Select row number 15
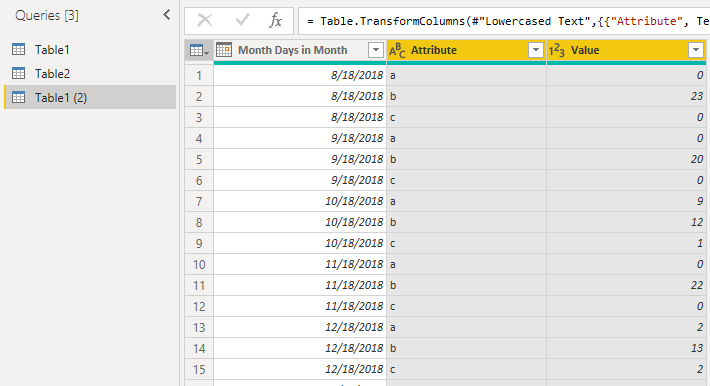 point(199,369)
